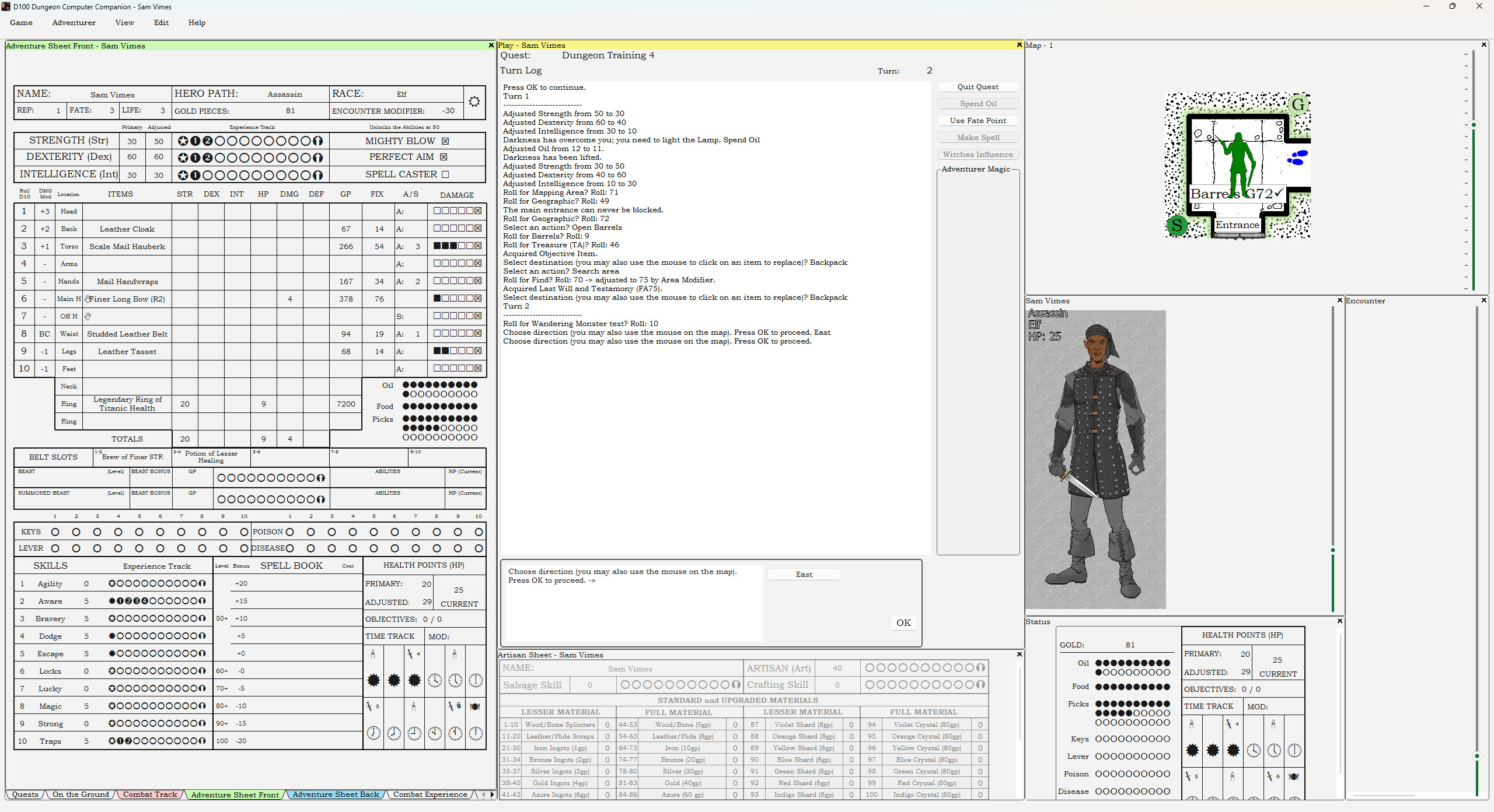Viewport: 1494px width, 812px height.
Task: Toggle the first Keys circle on the adventure sheet
Action: pos(55,531)
